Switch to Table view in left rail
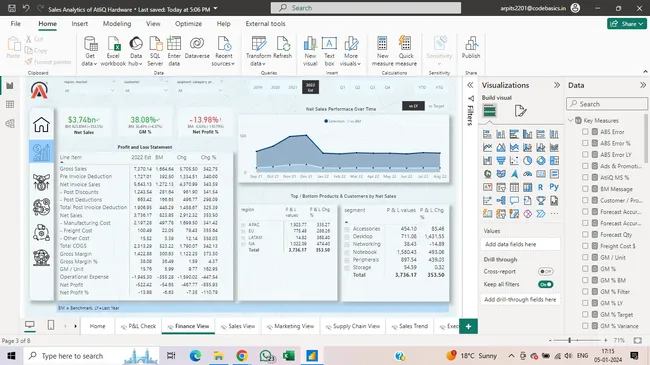650x365 pixels. coord(10,105)
